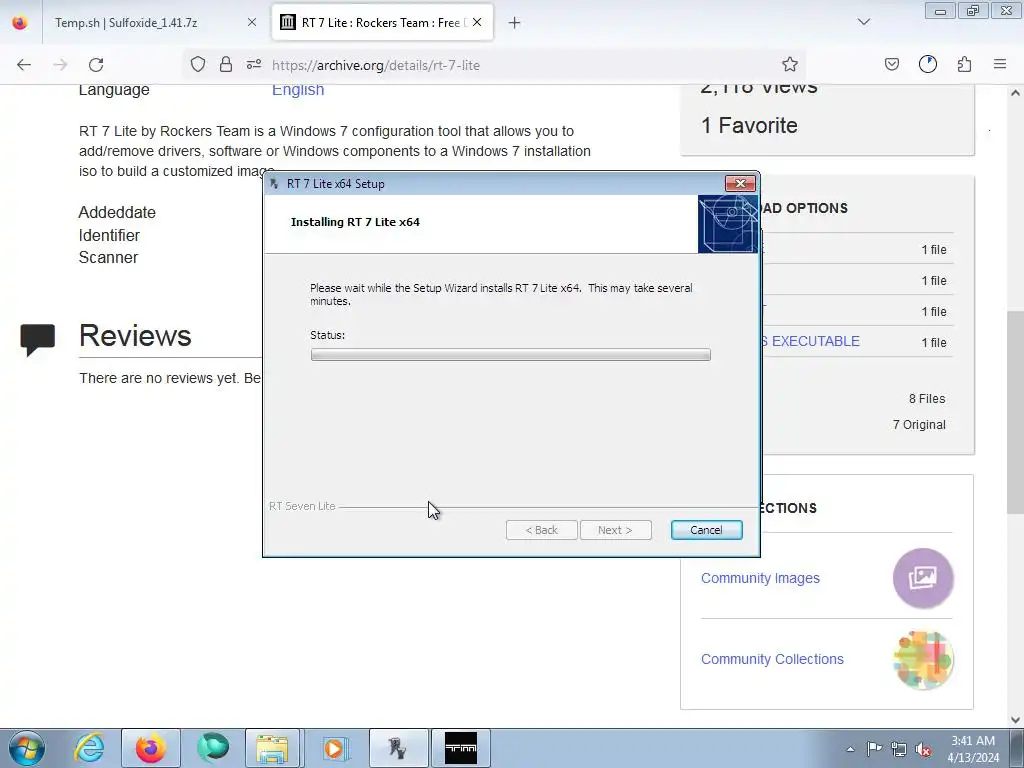1024x768 pixels.
Task: Open site permissions icon in address bar
Action: (x=254, y=64)
